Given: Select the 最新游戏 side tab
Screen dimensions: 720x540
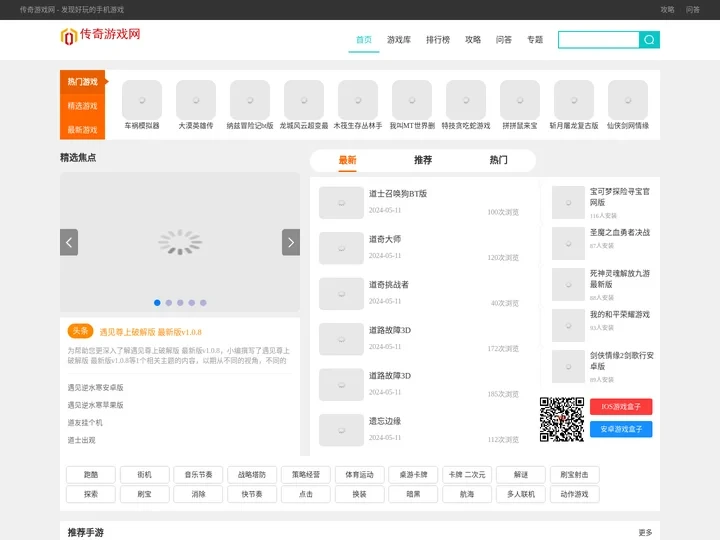Looking at the screenshot, I should [83, 129].
